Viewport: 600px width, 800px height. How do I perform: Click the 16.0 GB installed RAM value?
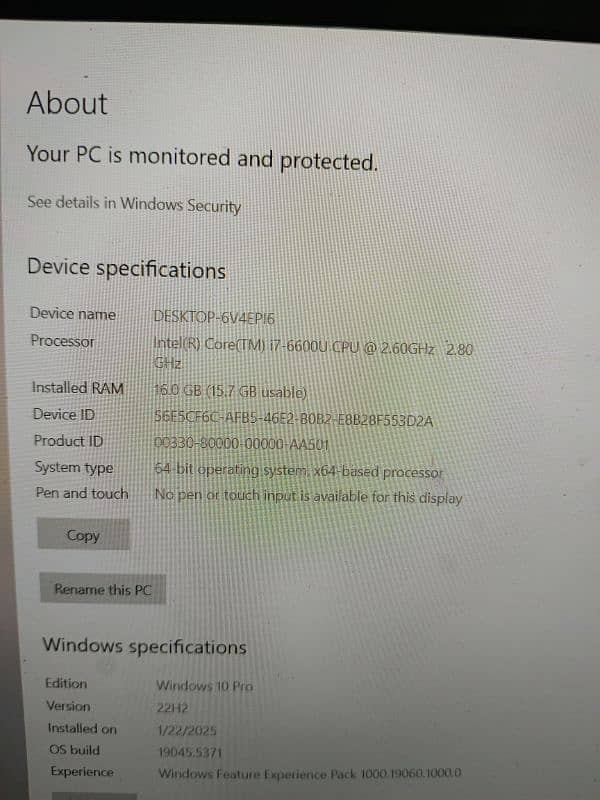click(230, 391)
